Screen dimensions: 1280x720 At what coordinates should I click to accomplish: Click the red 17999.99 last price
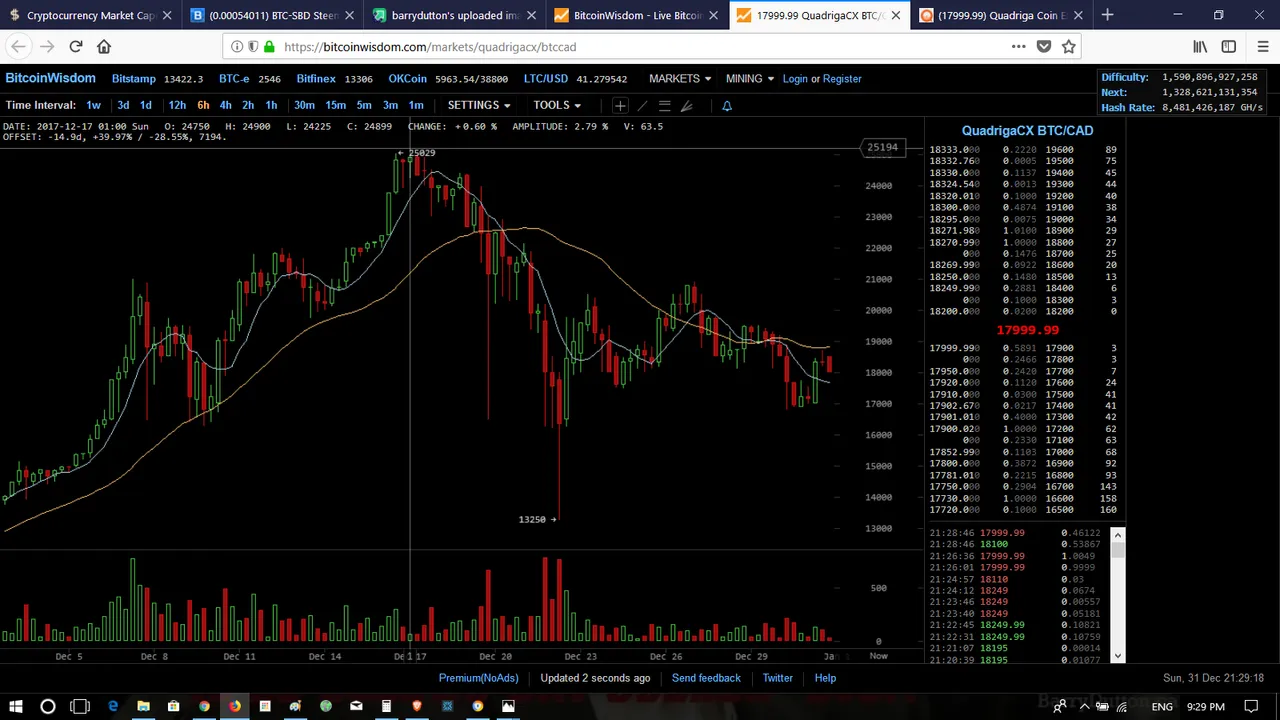(x=1027, y=330)
